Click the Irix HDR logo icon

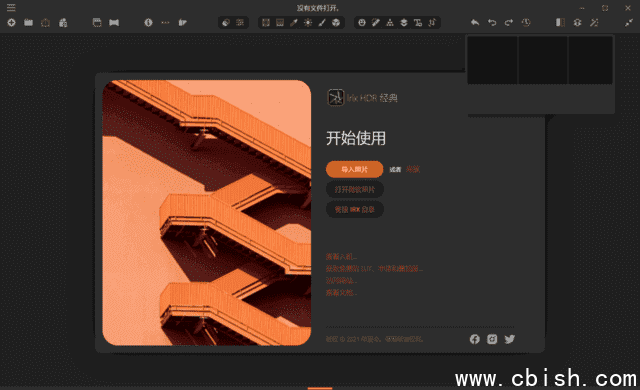336,98
